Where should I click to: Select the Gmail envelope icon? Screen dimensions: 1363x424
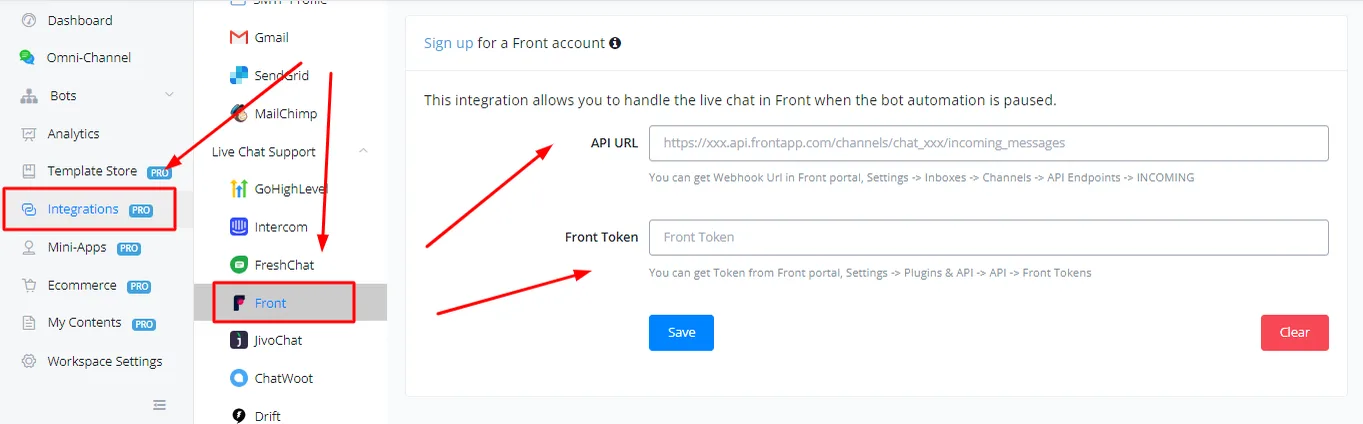click(238, 37)
